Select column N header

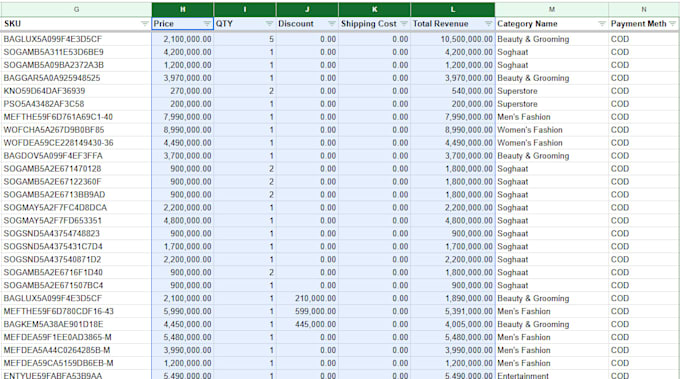point(644,9)
